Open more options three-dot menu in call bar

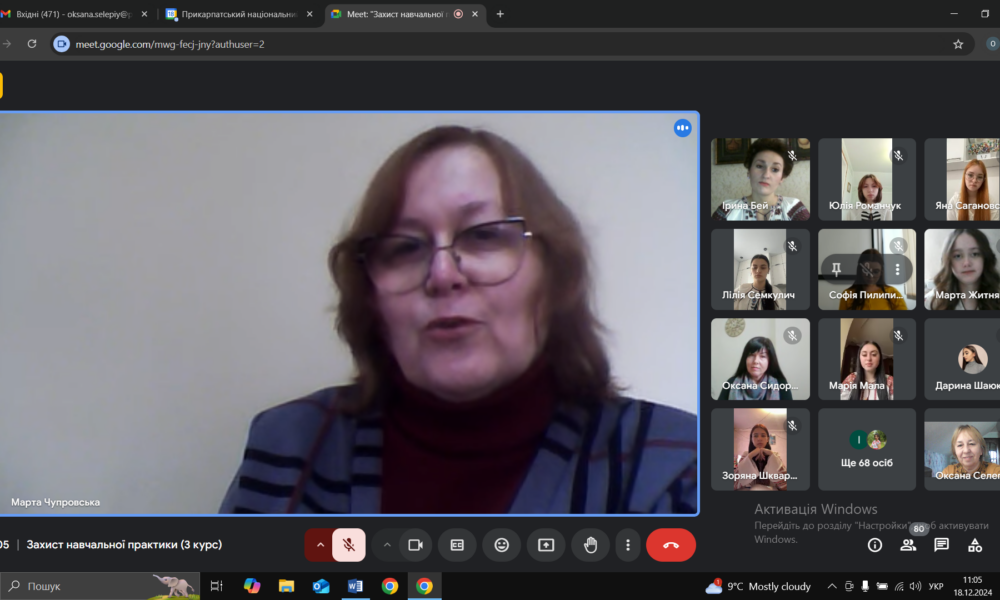(x=628, y=545)
